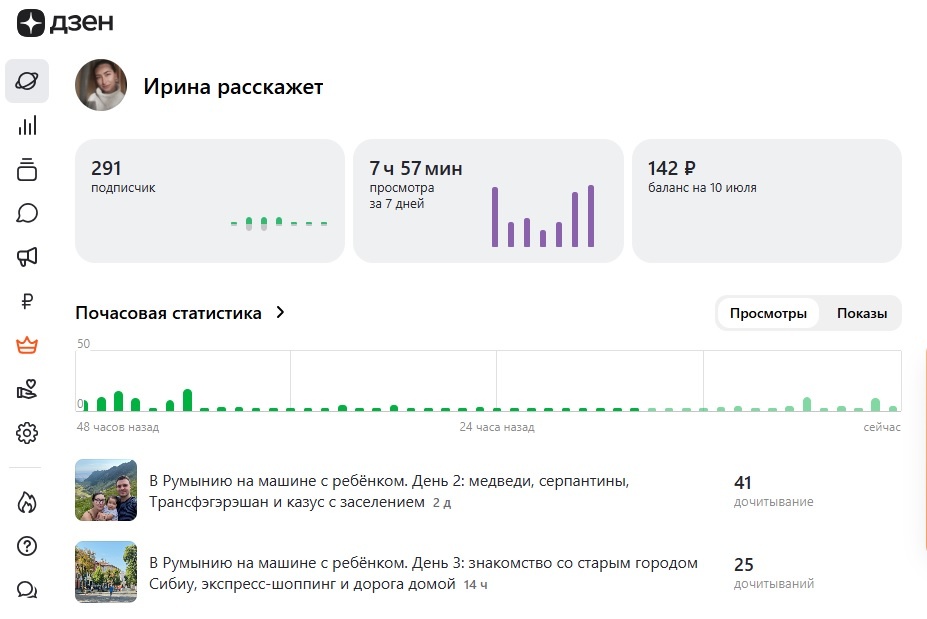This screenshot has width=927, height=619.
Task: Click the orange crown icon in sidebar
Action: click(x=27, y=345)
